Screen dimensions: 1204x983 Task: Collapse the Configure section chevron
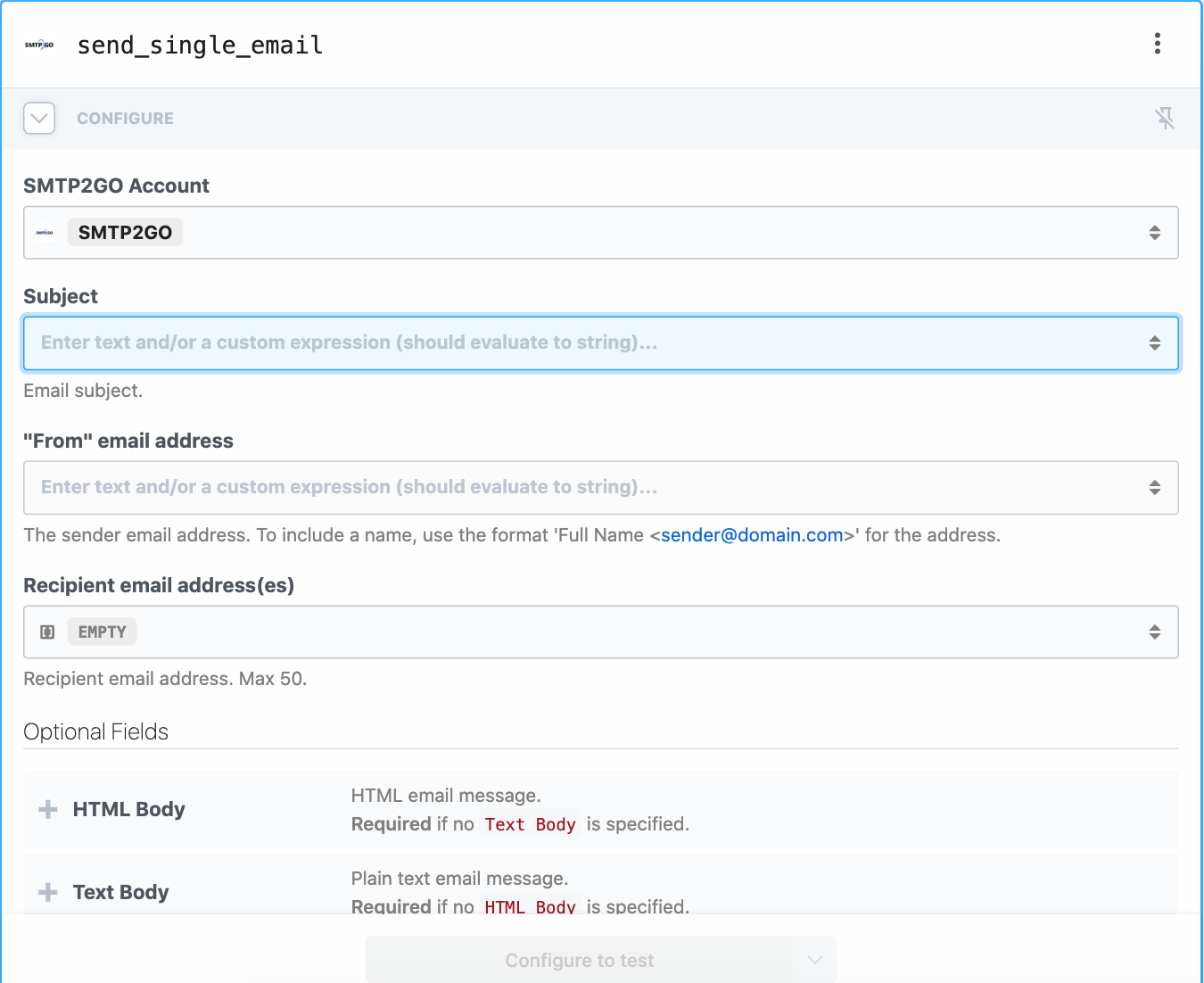[x=39, y=118]
